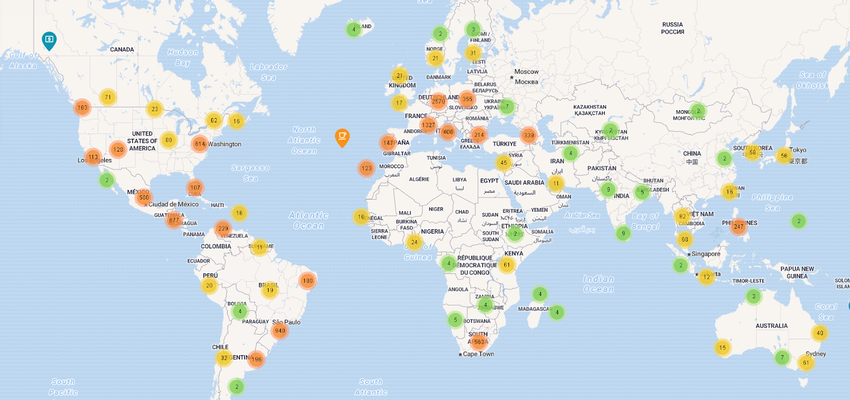
Task: Expand the 20 cluster over Perú
Action: (x=209, y=286)
